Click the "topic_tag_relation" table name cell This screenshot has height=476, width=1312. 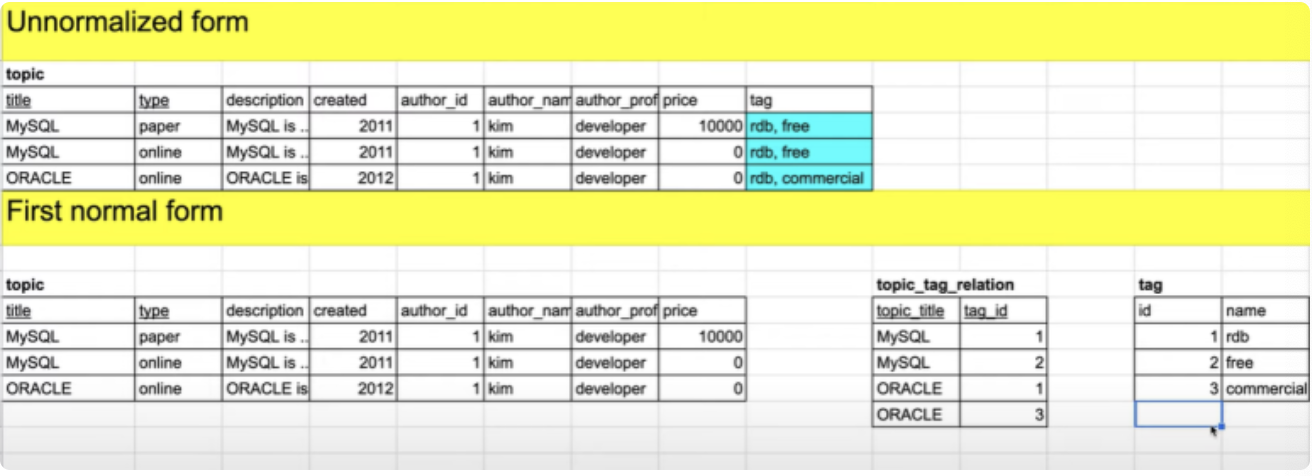[x=945, y=285]
